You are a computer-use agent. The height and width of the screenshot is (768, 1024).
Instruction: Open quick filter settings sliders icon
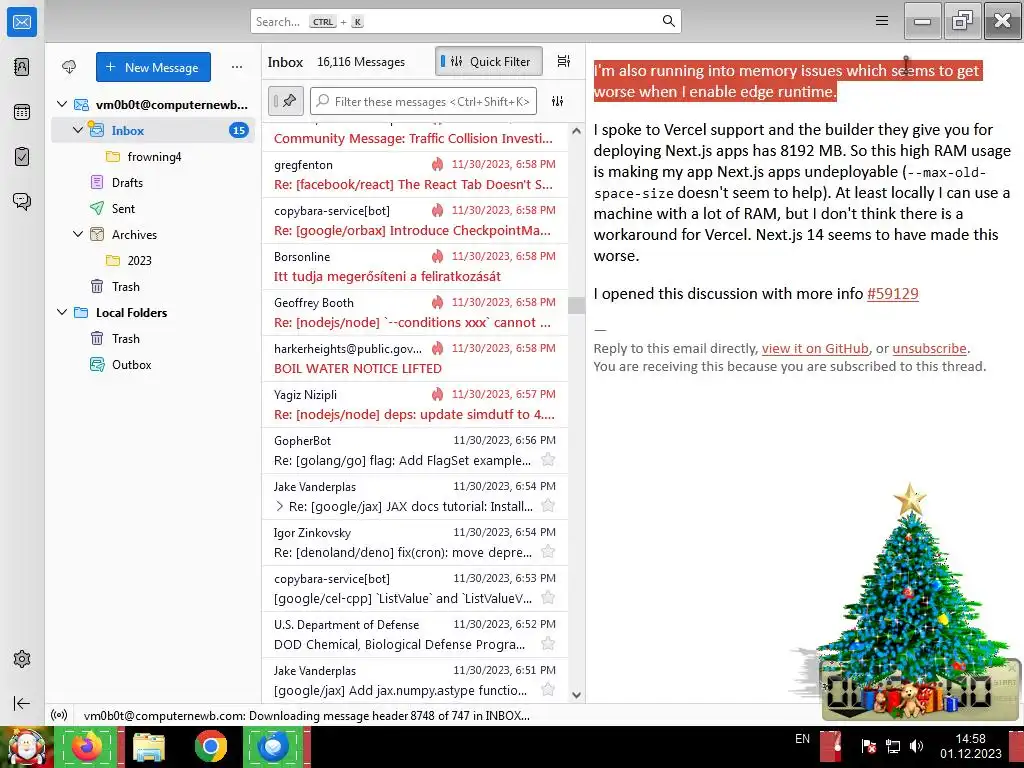pyautogui.click(x=557, y=101)
